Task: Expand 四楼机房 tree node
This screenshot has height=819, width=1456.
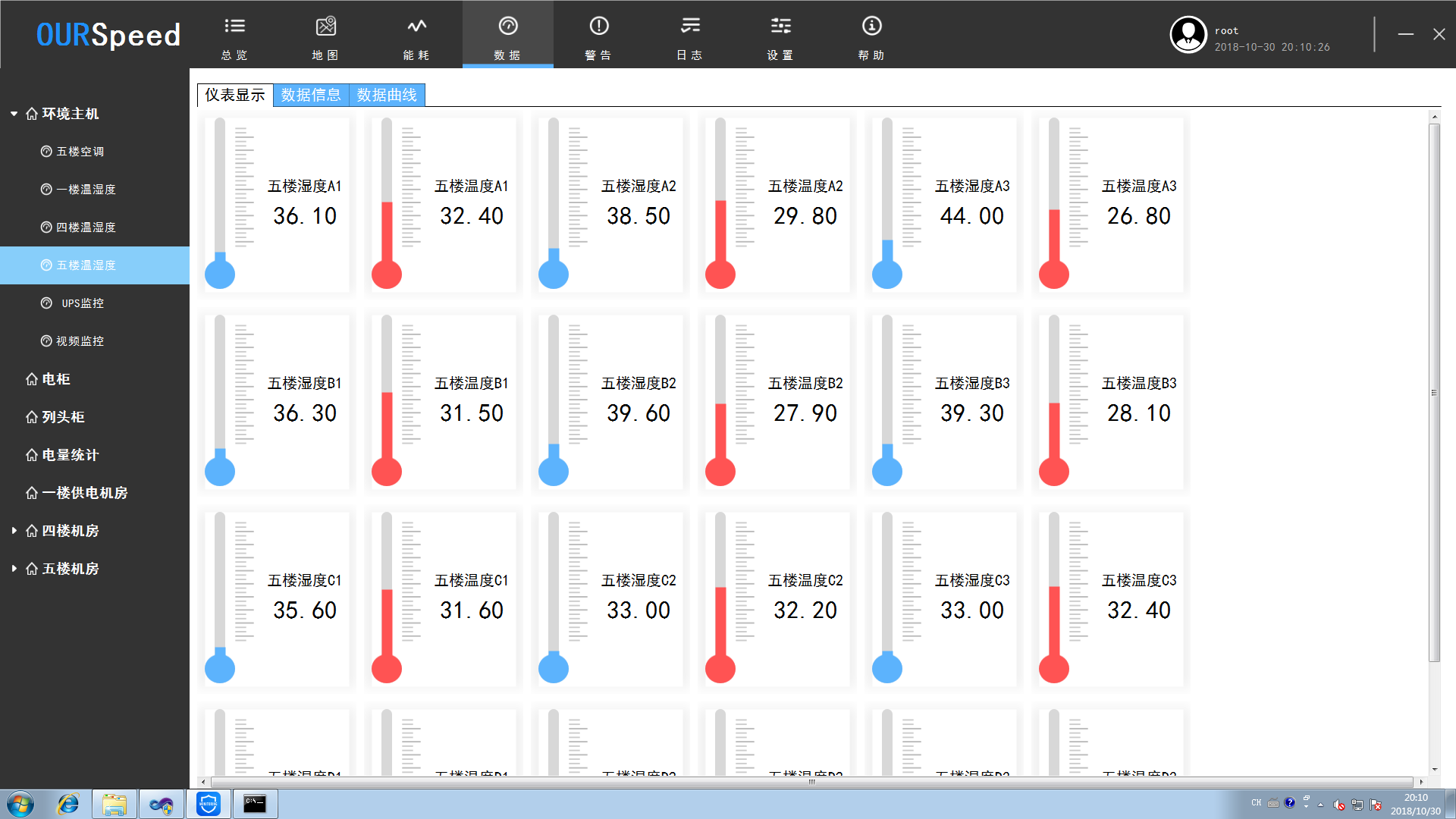Action: tap(12, 530)
